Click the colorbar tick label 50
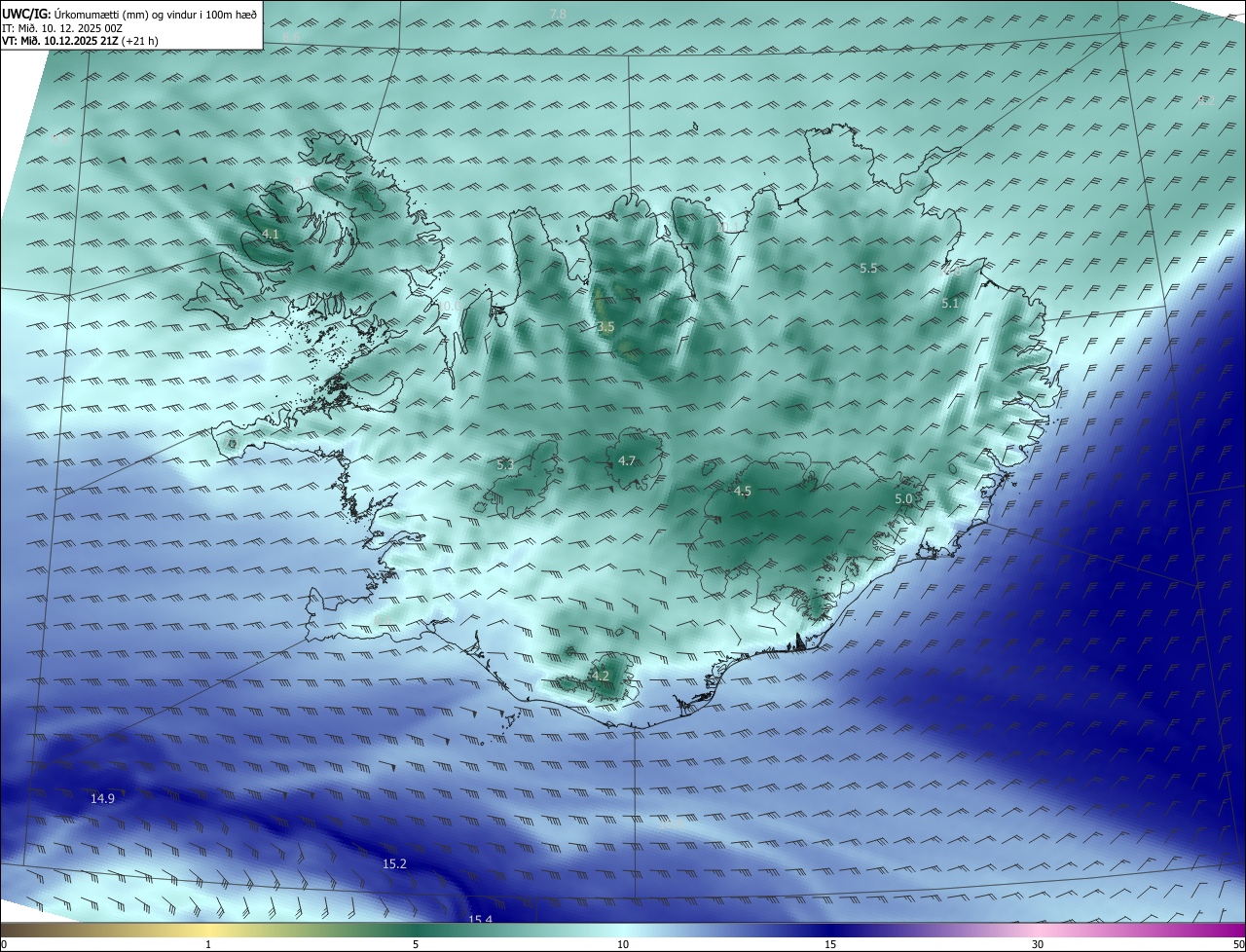The image size is (1246, 952). tap(1238, 945)
